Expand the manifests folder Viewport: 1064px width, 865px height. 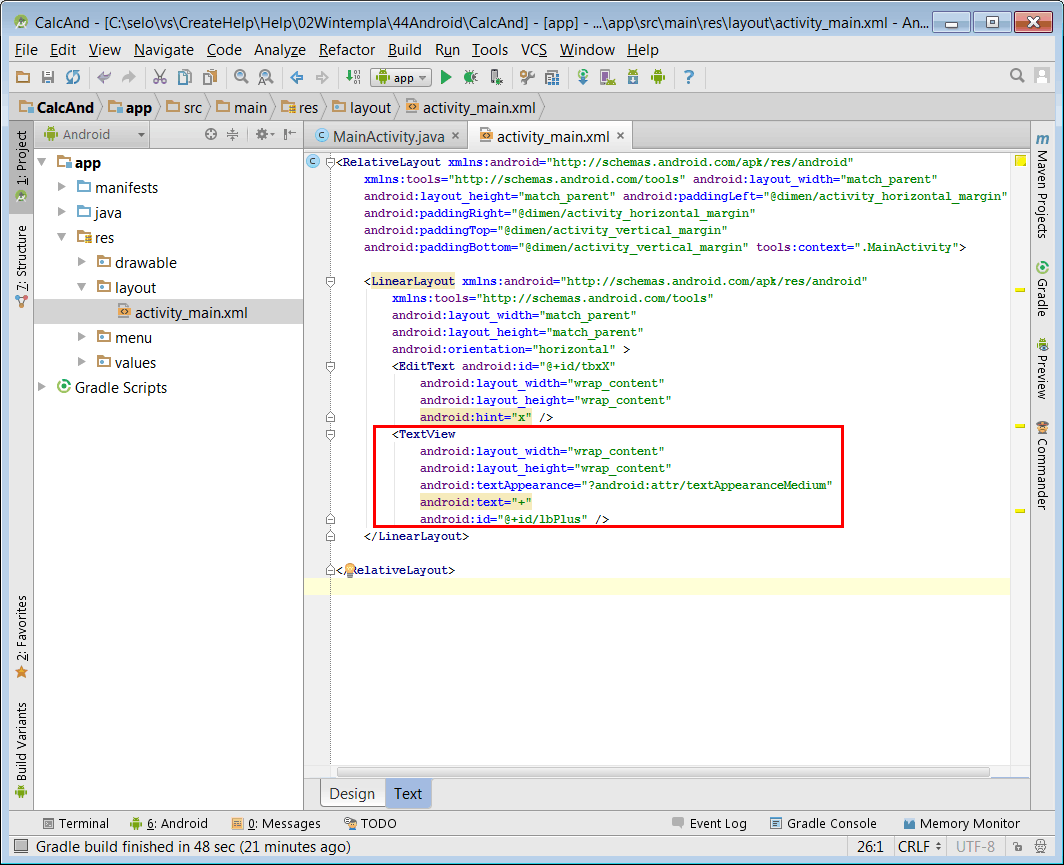pos(62,187)
